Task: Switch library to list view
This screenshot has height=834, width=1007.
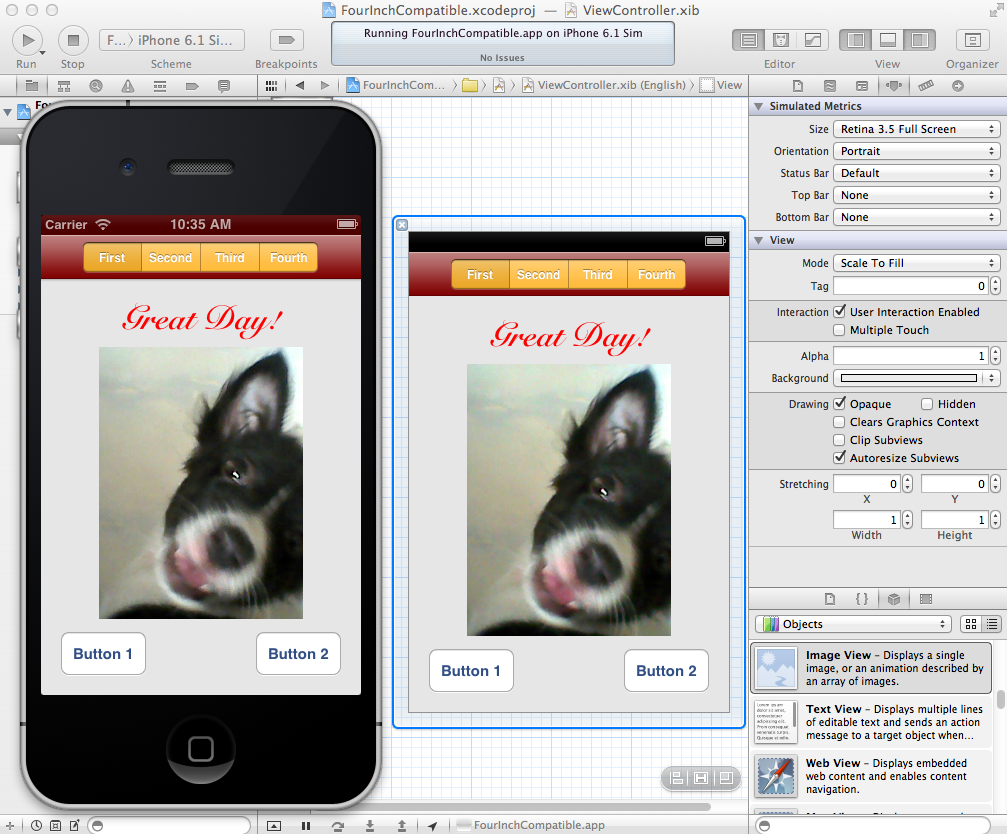Action: click(x=992, y=623)
